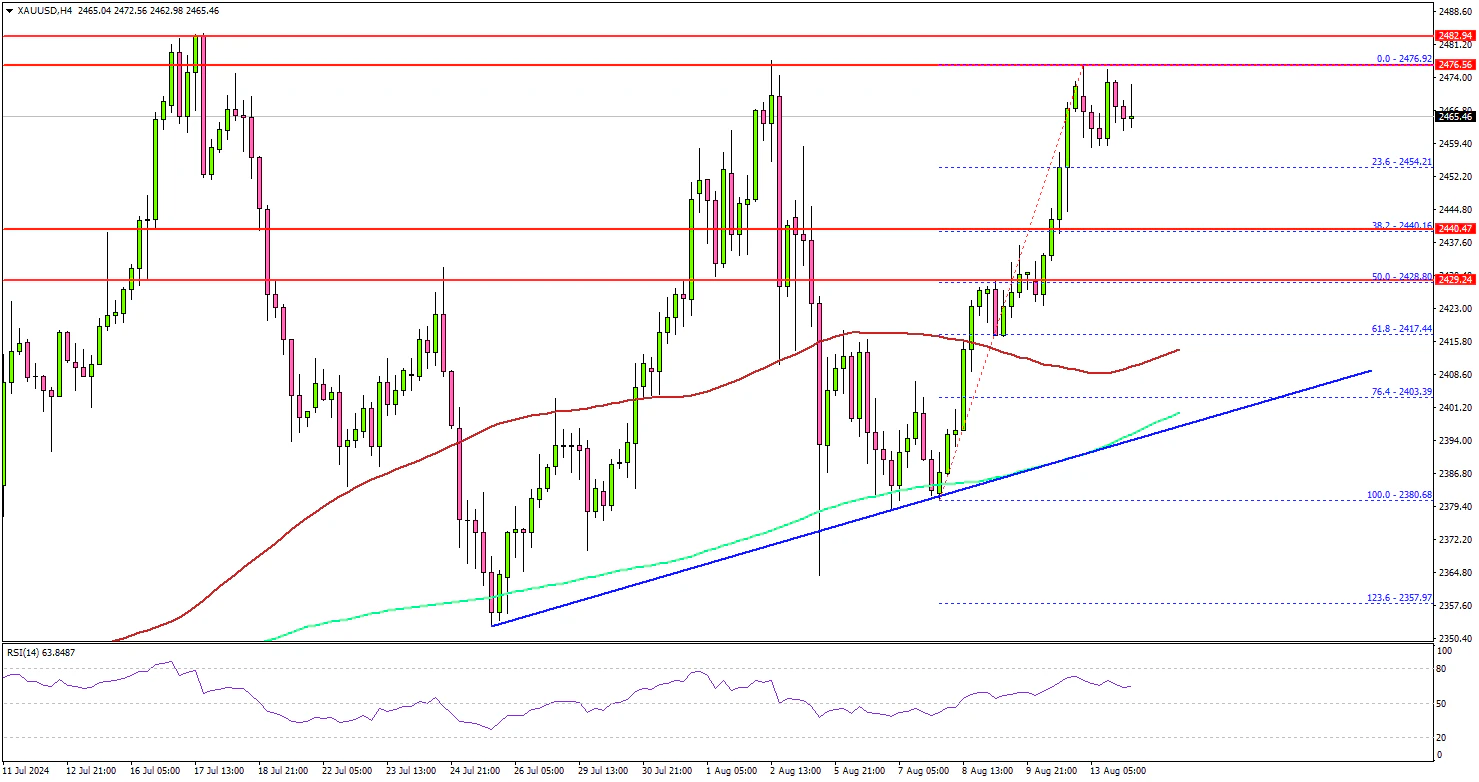This screenshot has width=1479, height=782.
Task: Click the 24 Jul 21:00 time axis label
Action: [476, 771]
